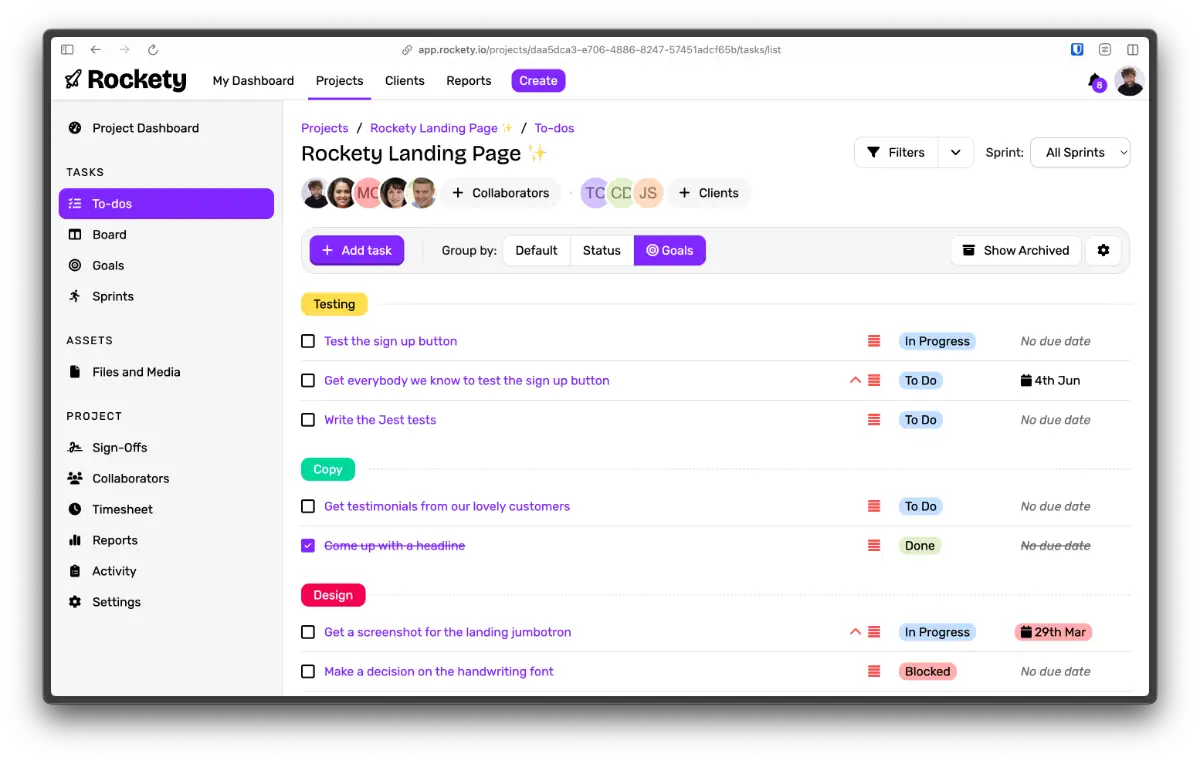This screenshot has width=1200, height=761.
Task: Click overdue date badge 29th Mar
Action: [x=1053, y=632]
